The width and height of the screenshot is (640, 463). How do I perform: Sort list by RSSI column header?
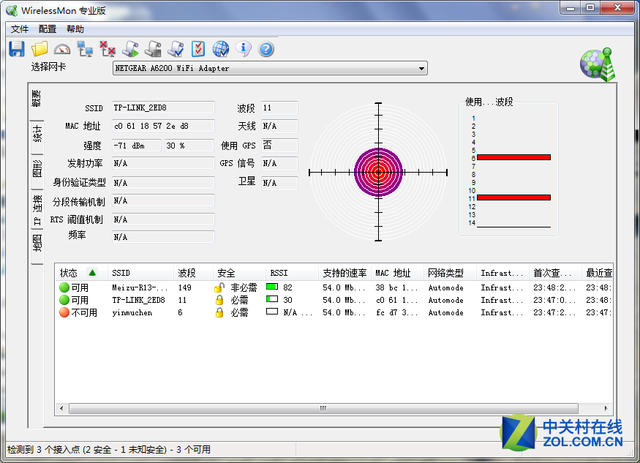[x=292, y=273]
